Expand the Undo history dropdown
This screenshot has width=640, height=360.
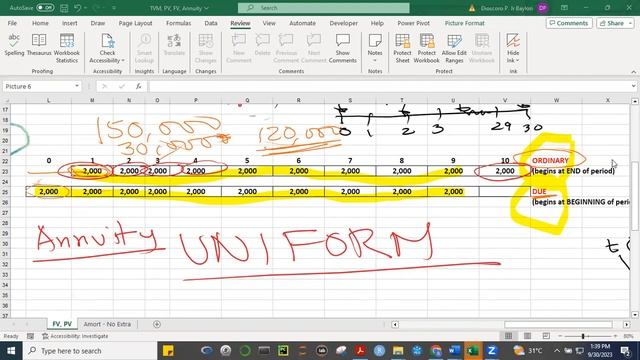tap(86, 8)
